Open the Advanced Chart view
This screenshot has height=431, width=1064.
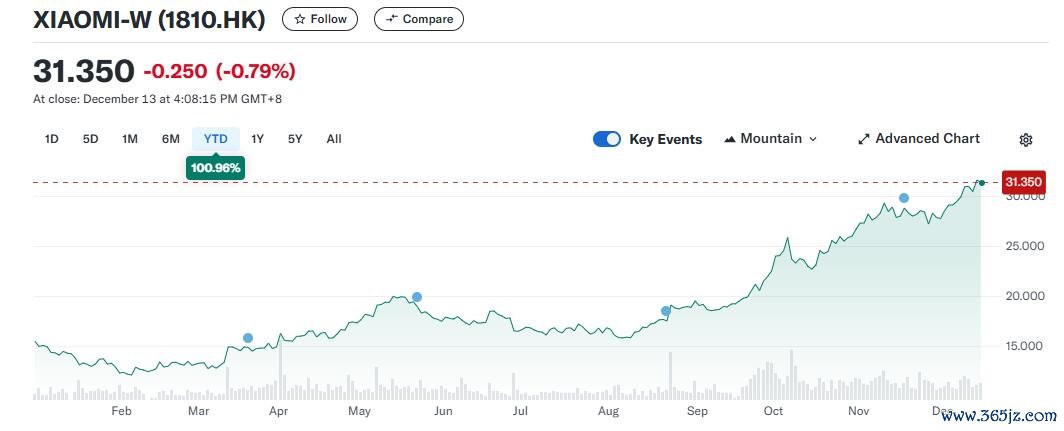coord(919,138)
